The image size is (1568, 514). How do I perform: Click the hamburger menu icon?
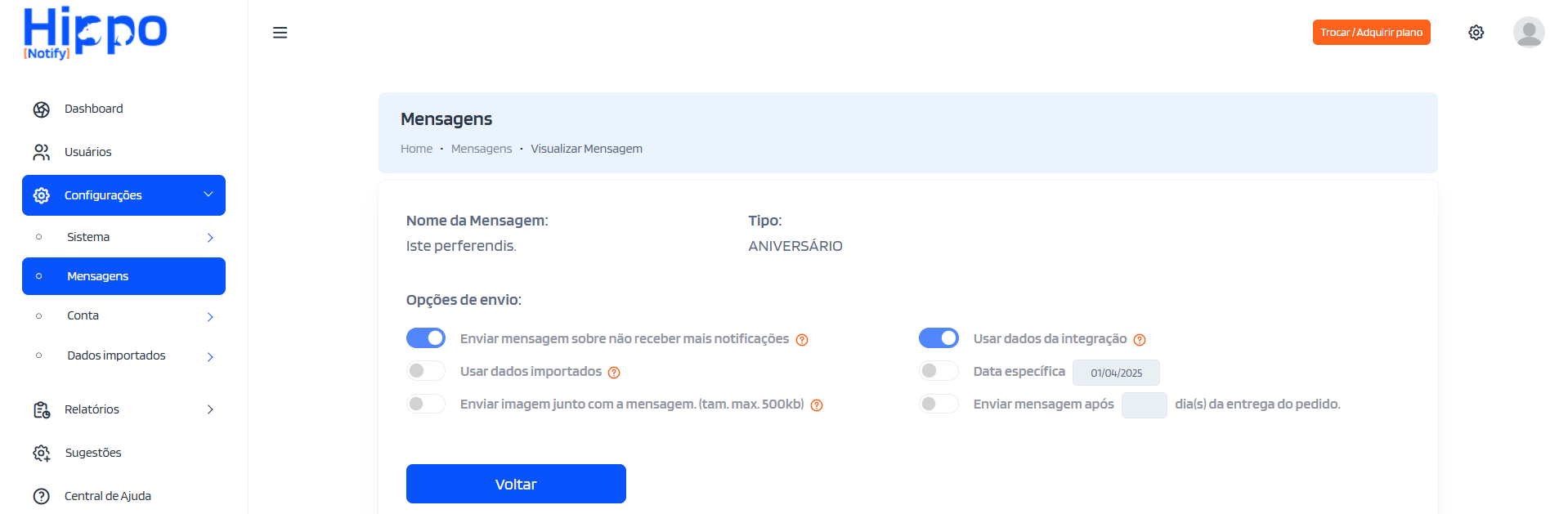click(280, 33)
